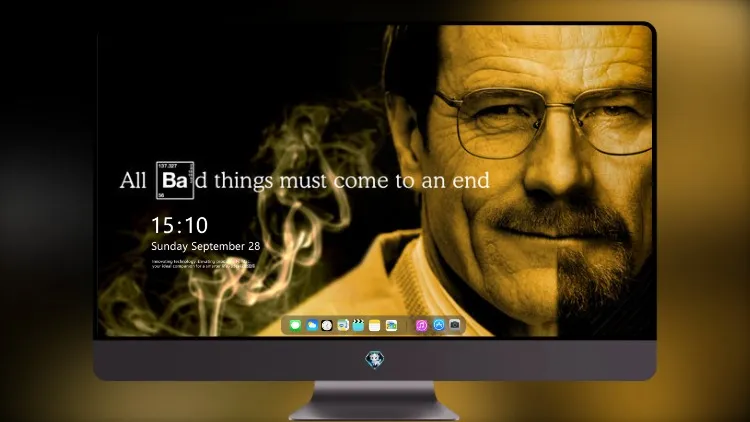Launch the clapperboard video app in dock
Viewport: 750px width, 422px height.
coord(358,325)
